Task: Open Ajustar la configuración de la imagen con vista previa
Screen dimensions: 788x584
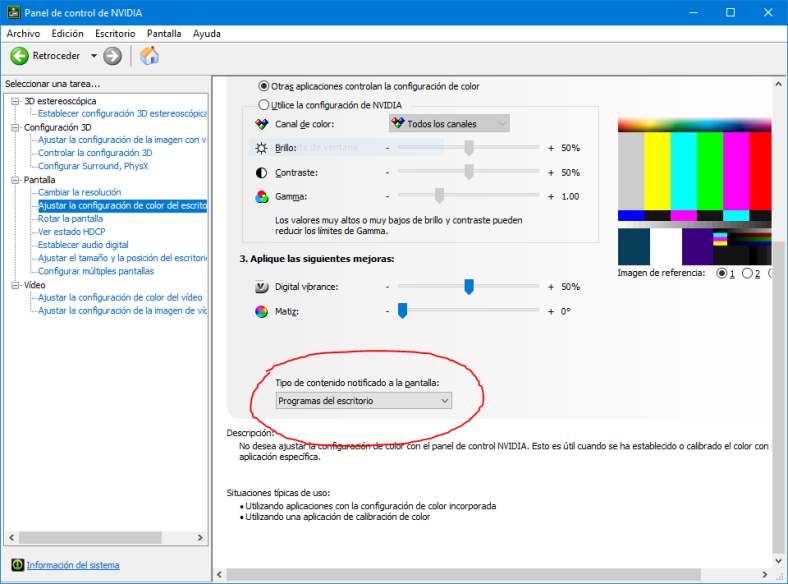Action: coord(122,140)
